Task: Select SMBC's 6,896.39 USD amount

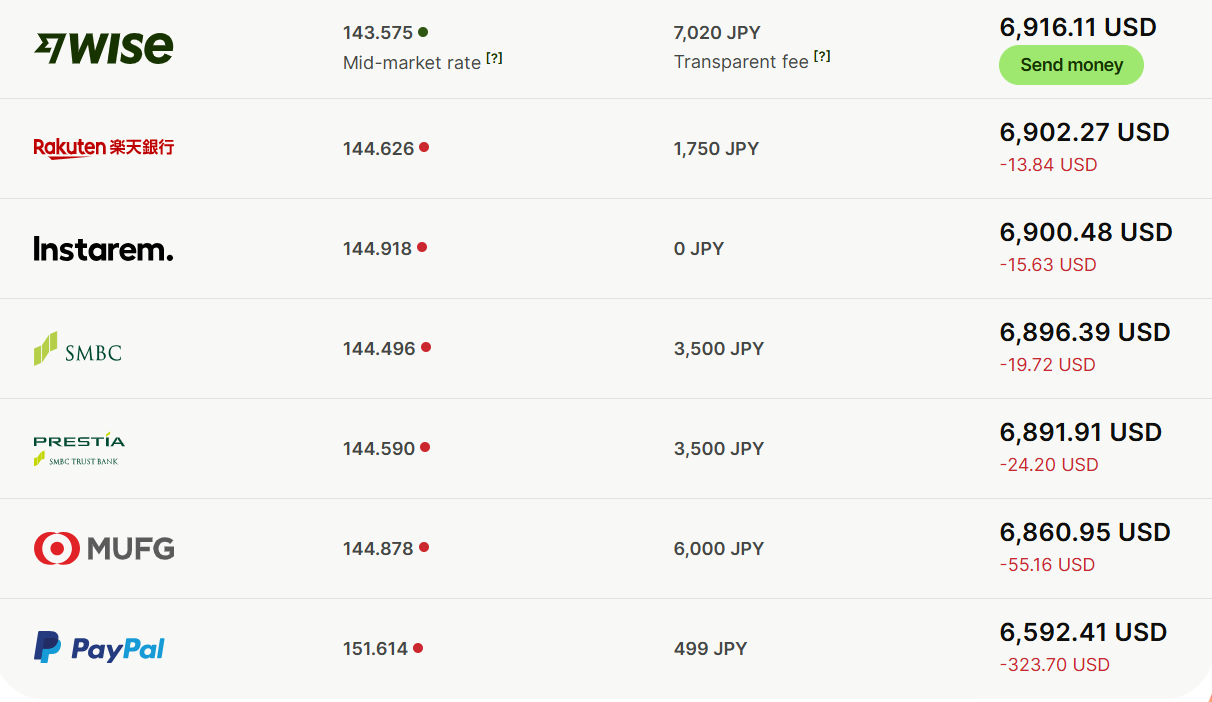Action: point(1085,332)
